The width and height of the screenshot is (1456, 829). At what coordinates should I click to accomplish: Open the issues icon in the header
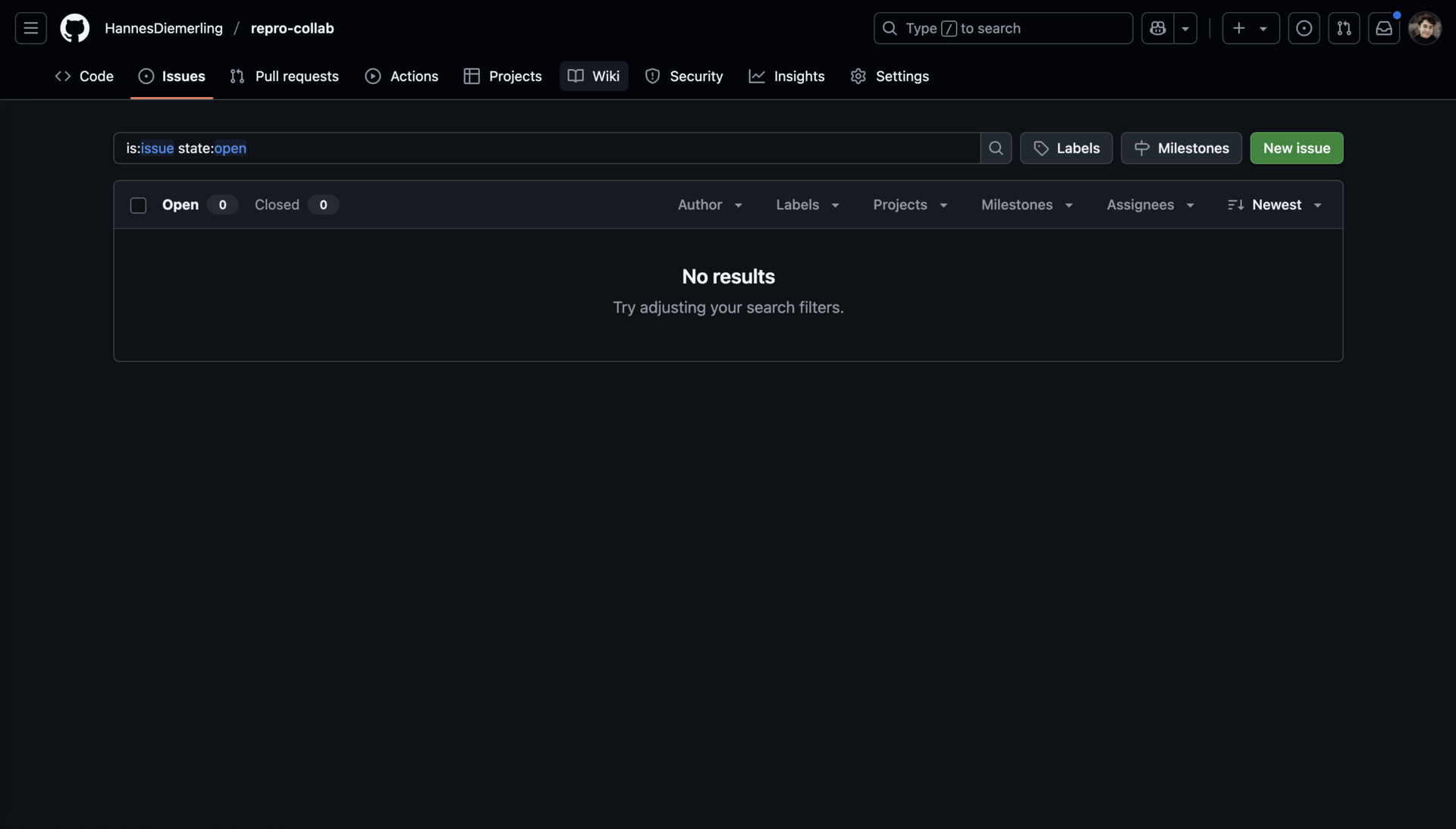(1304, 28)
